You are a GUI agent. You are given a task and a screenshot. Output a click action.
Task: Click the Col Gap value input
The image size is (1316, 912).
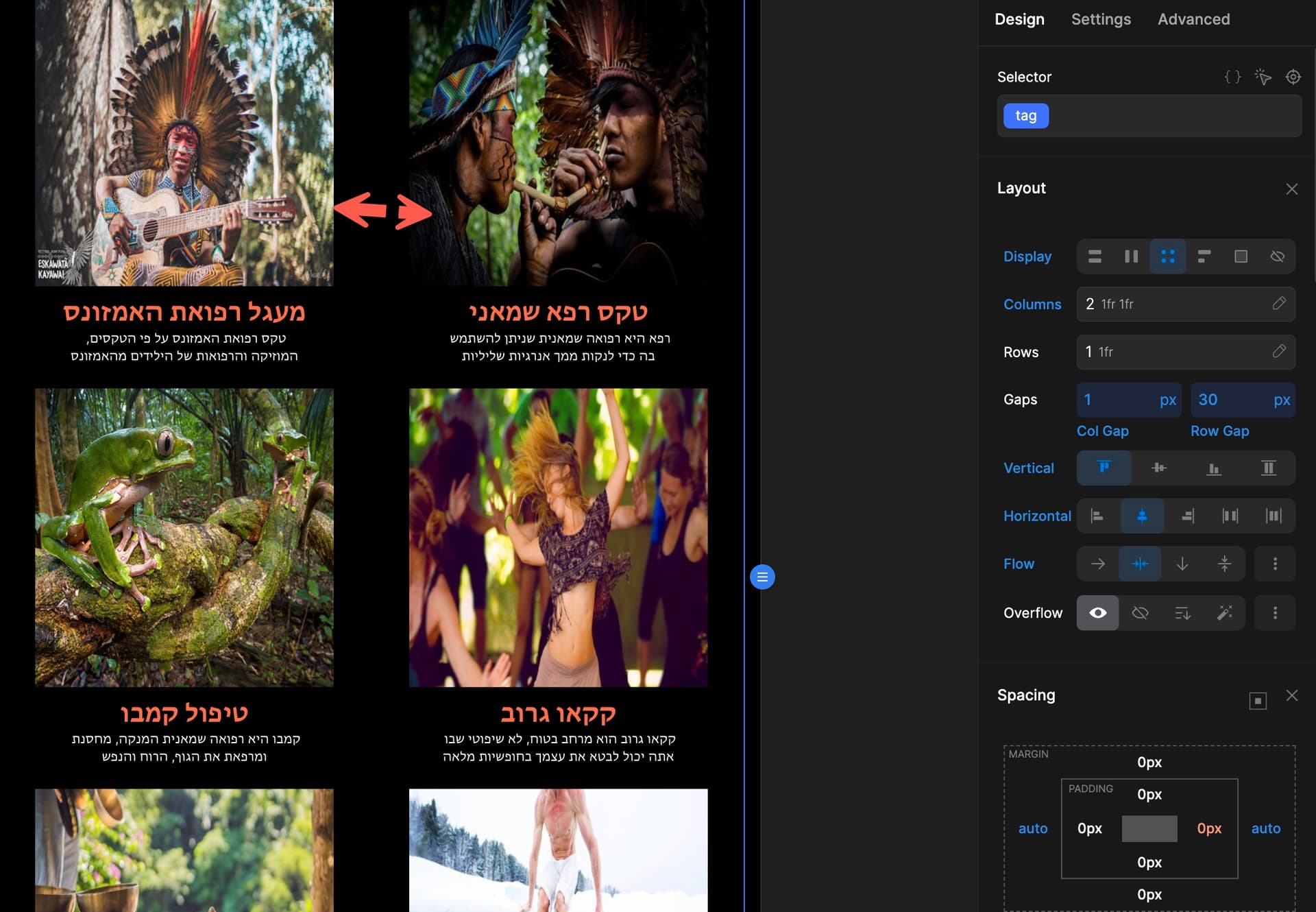coord(1116,400)
